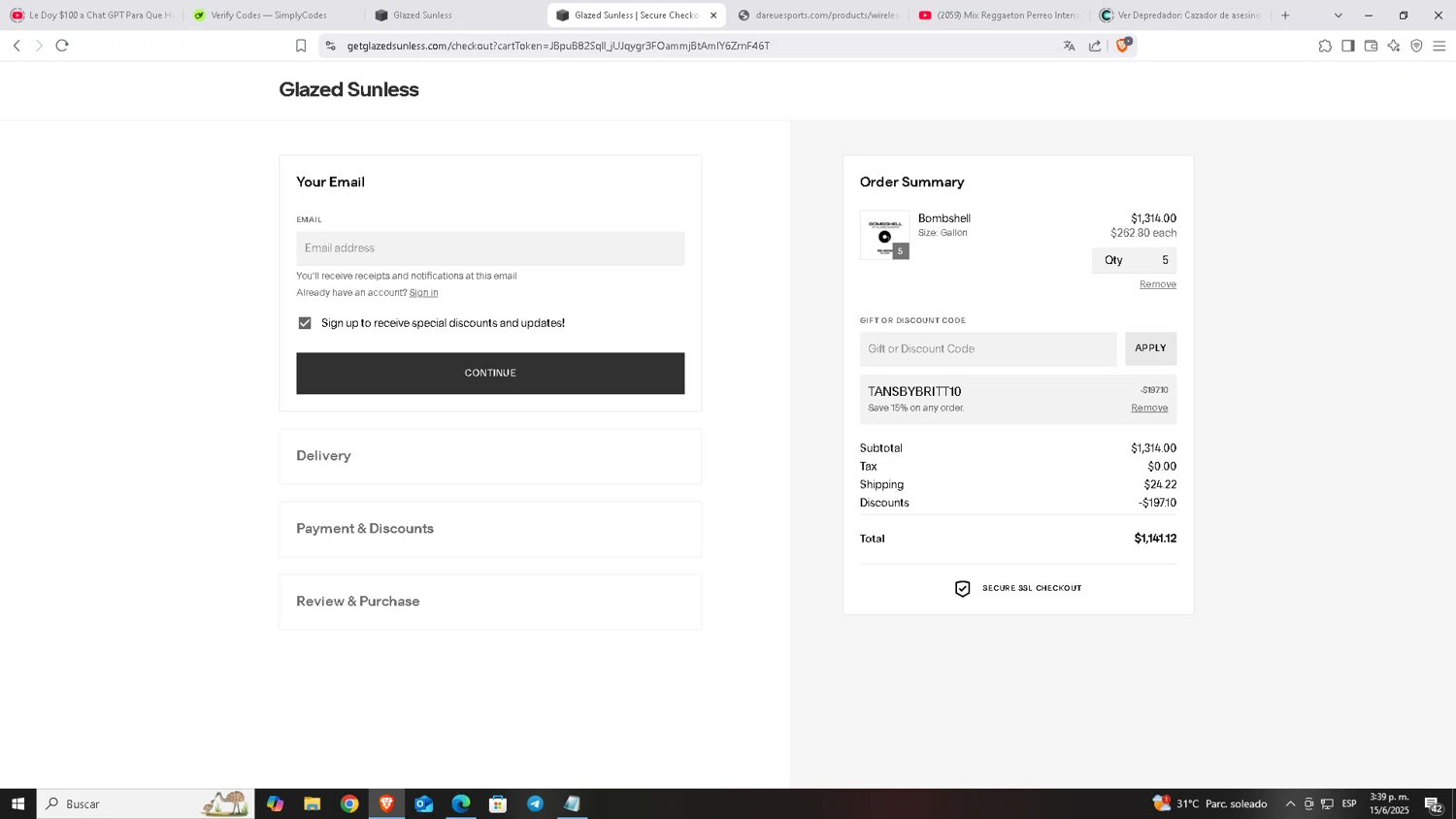
Task: Switch to Mix Reggaeton YouTube tab
Action: point(1000,16)
